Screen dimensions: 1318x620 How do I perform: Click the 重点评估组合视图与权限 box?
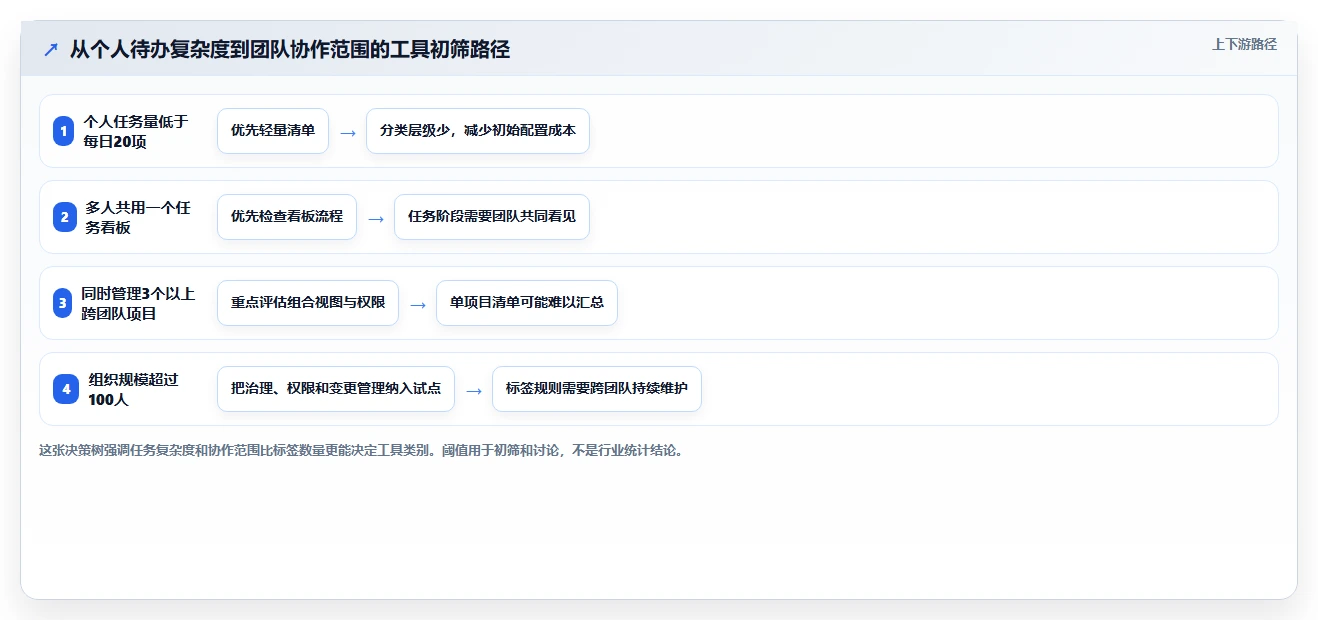click(308, 303)
